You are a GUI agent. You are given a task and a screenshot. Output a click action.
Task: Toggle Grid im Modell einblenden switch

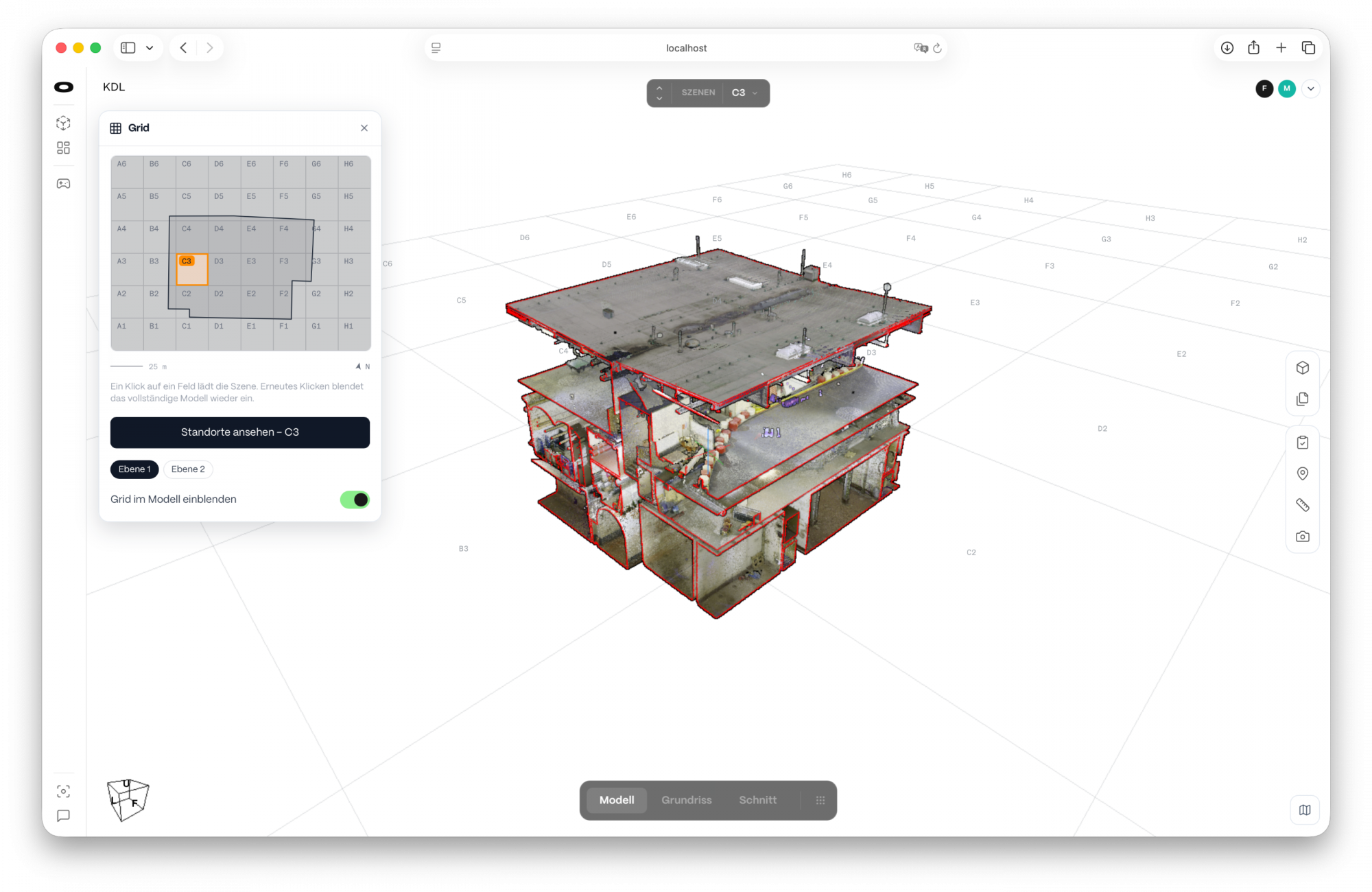[x=355, y=500]
